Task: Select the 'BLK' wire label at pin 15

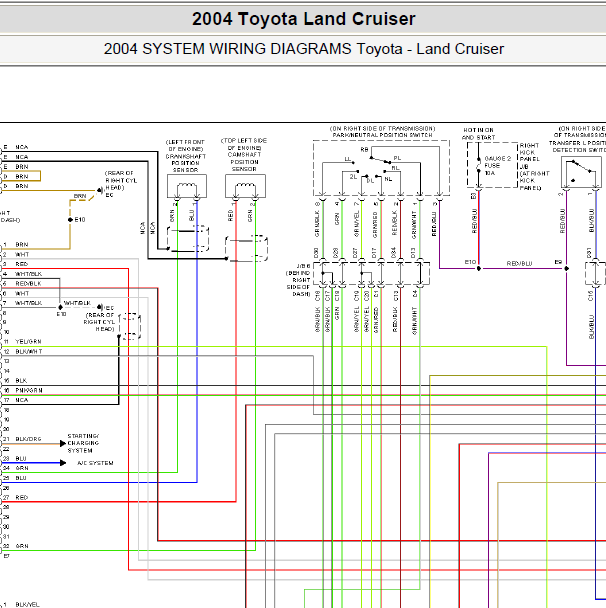Action: pyautogui.click(x=21, y=380)
